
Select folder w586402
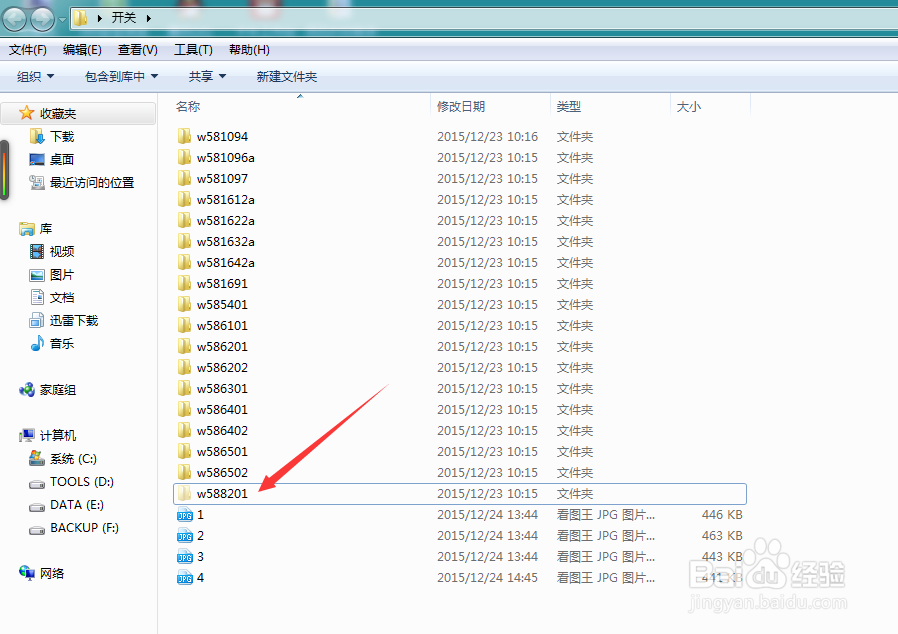click(222, 431)
